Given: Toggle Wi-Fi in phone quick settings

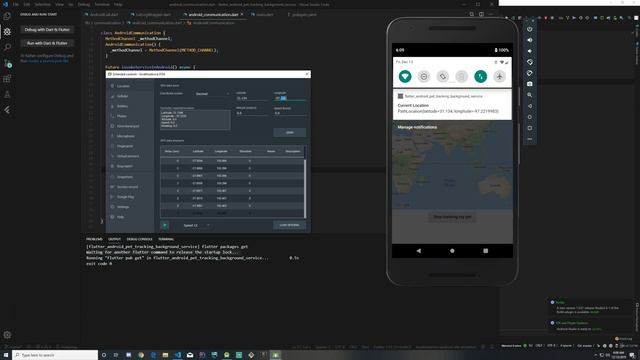Looking at the screenshot, I should pos(405,76).
